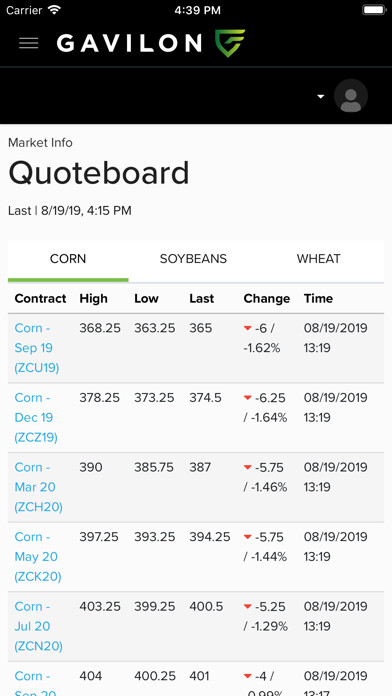
Task: Open the hamburger navigation menu
Action: click(x=28, y=43)
